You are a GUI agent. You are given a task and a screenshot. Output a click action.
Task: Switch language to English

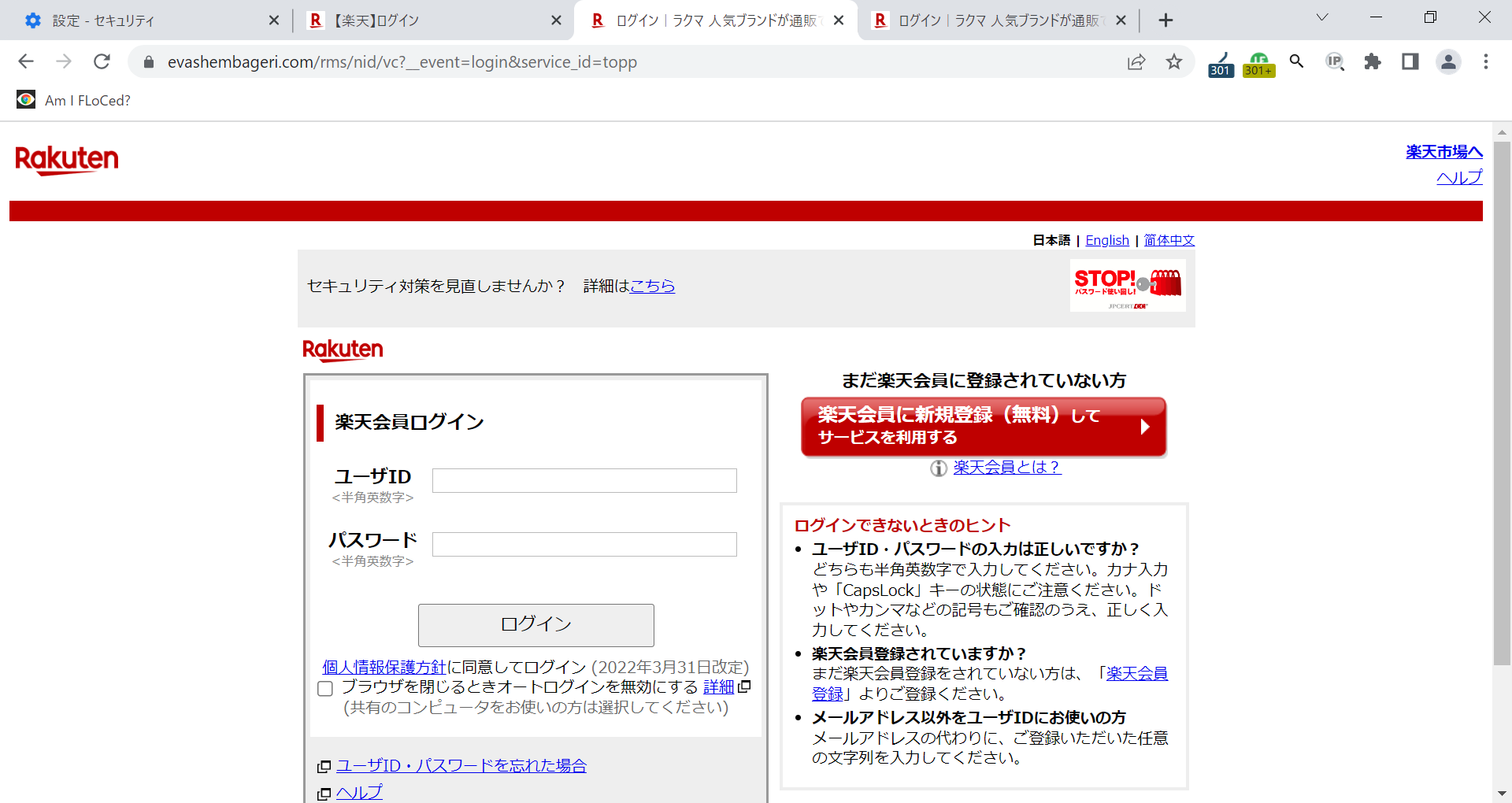[x=1107, y=240]
